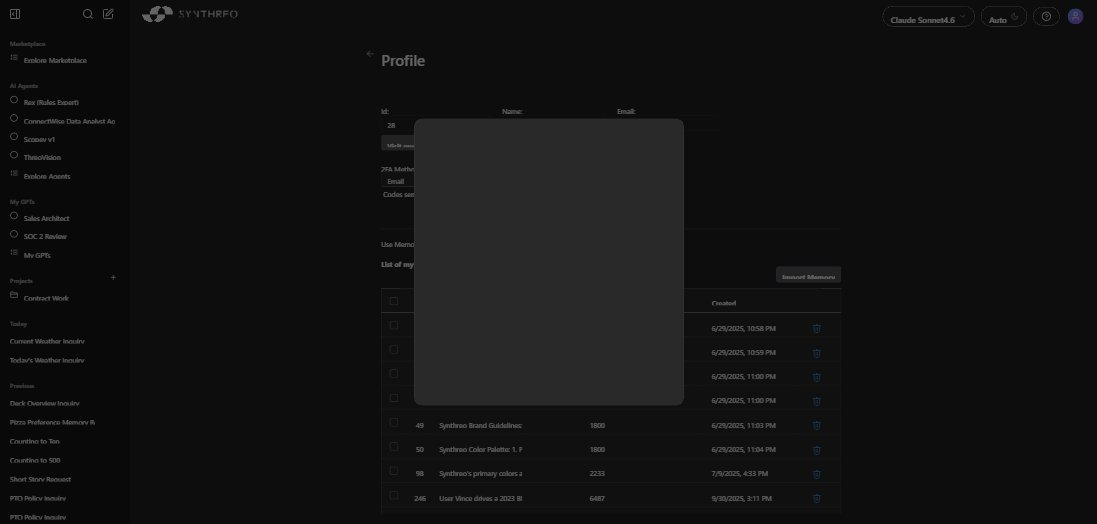Click the Id field showing 28
This screenshot has height=524, width=1097.
pos(399,125)
